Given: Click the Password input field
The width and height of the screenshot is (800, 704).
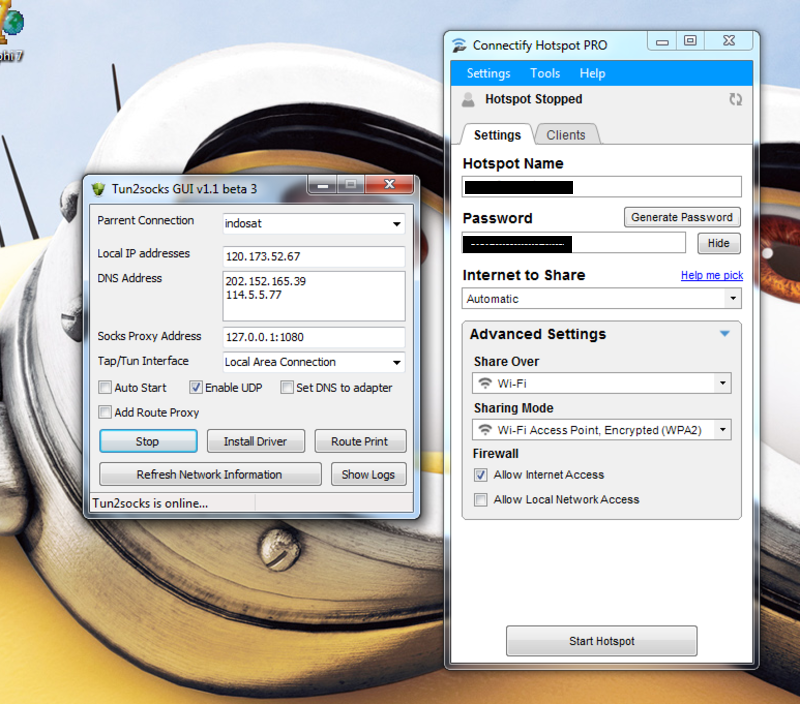Looking at the screenshot, I should pos(573,243).
